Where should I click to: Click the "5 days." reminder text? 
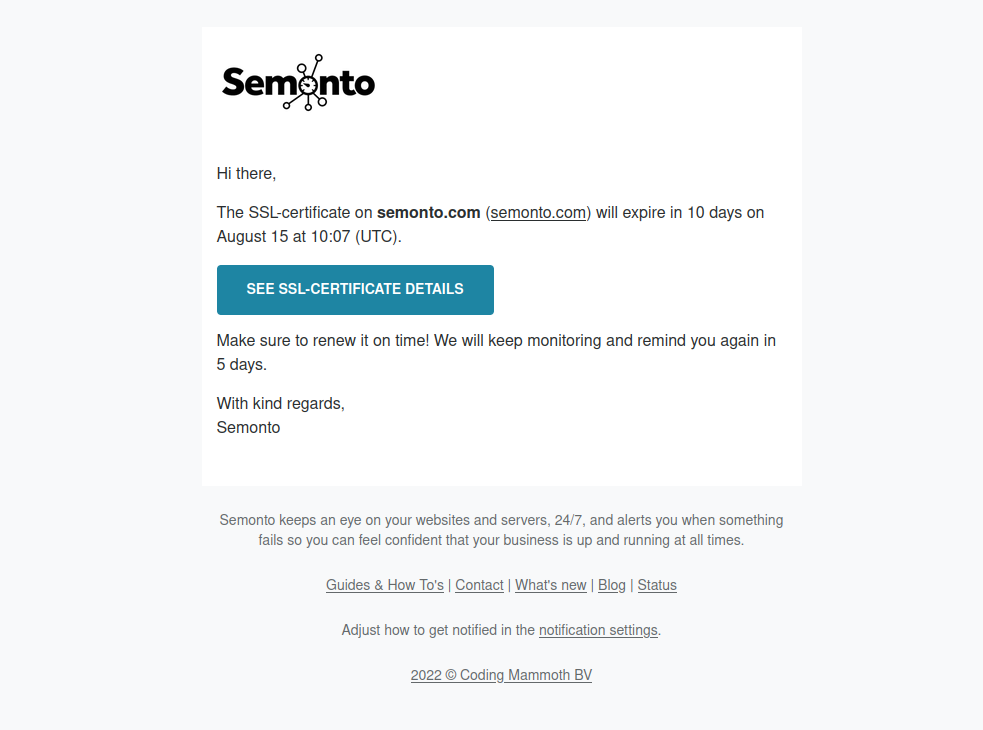tap(242, 365)
